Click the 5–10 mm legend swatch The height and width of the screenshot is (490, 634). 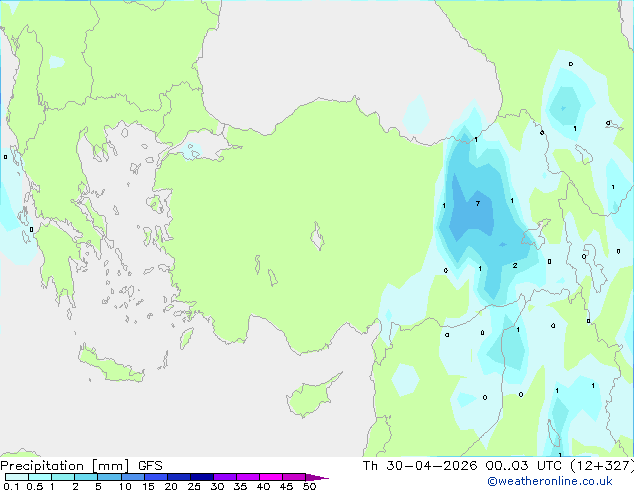pos(109,477)
